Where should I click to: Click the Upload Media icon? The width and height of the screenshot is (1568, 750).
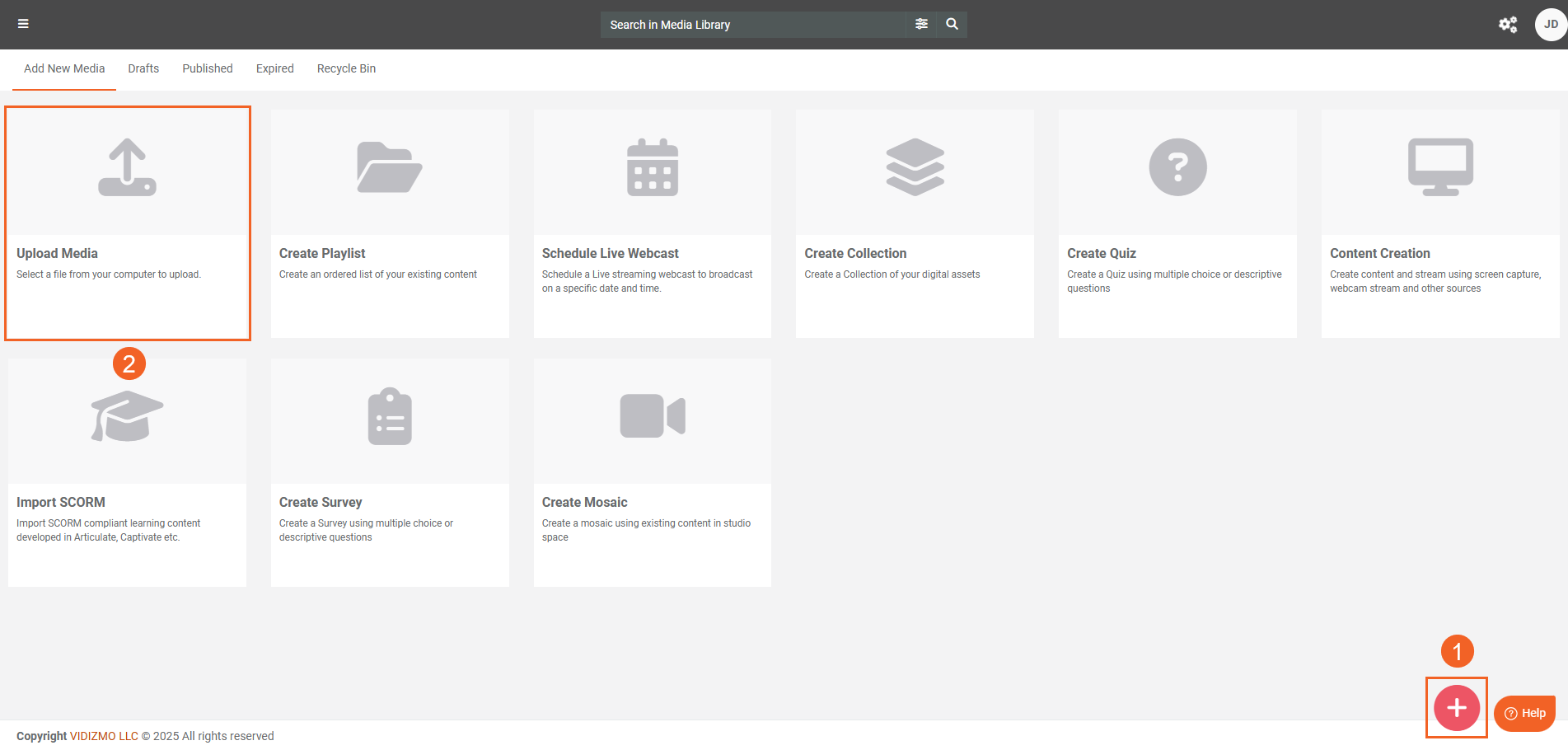[x=127, y=168]
